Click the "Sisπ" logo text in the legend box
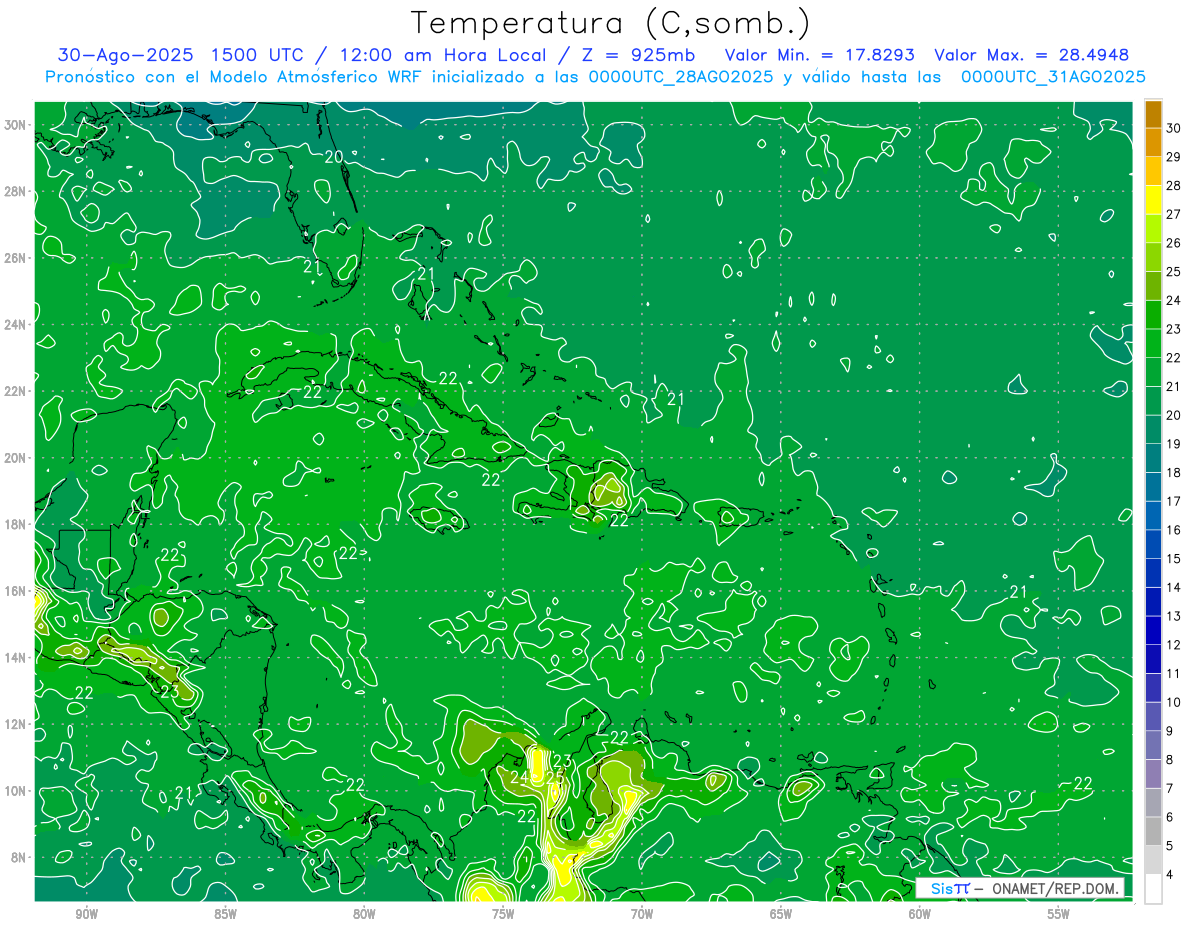 pyautogui.click(x=950, y=888)
